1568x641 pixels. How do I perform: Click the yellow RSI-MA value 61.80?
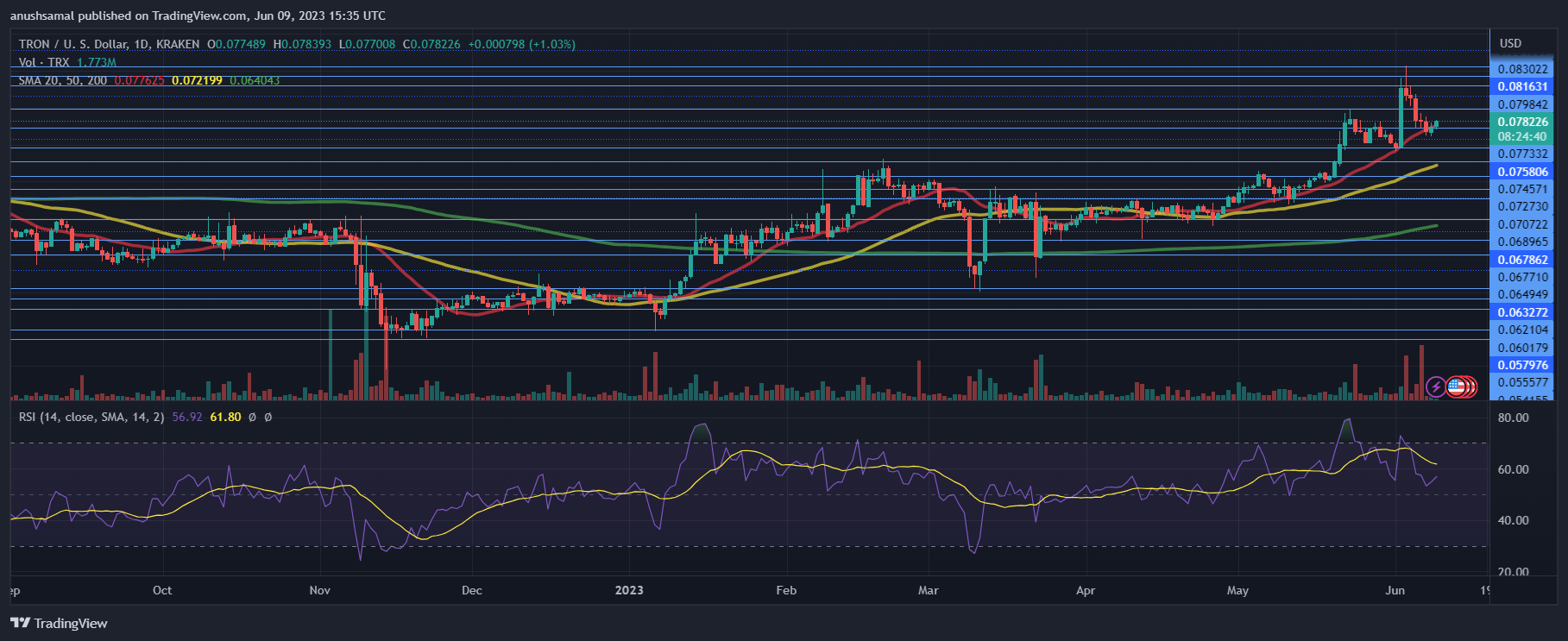point(225,417)
